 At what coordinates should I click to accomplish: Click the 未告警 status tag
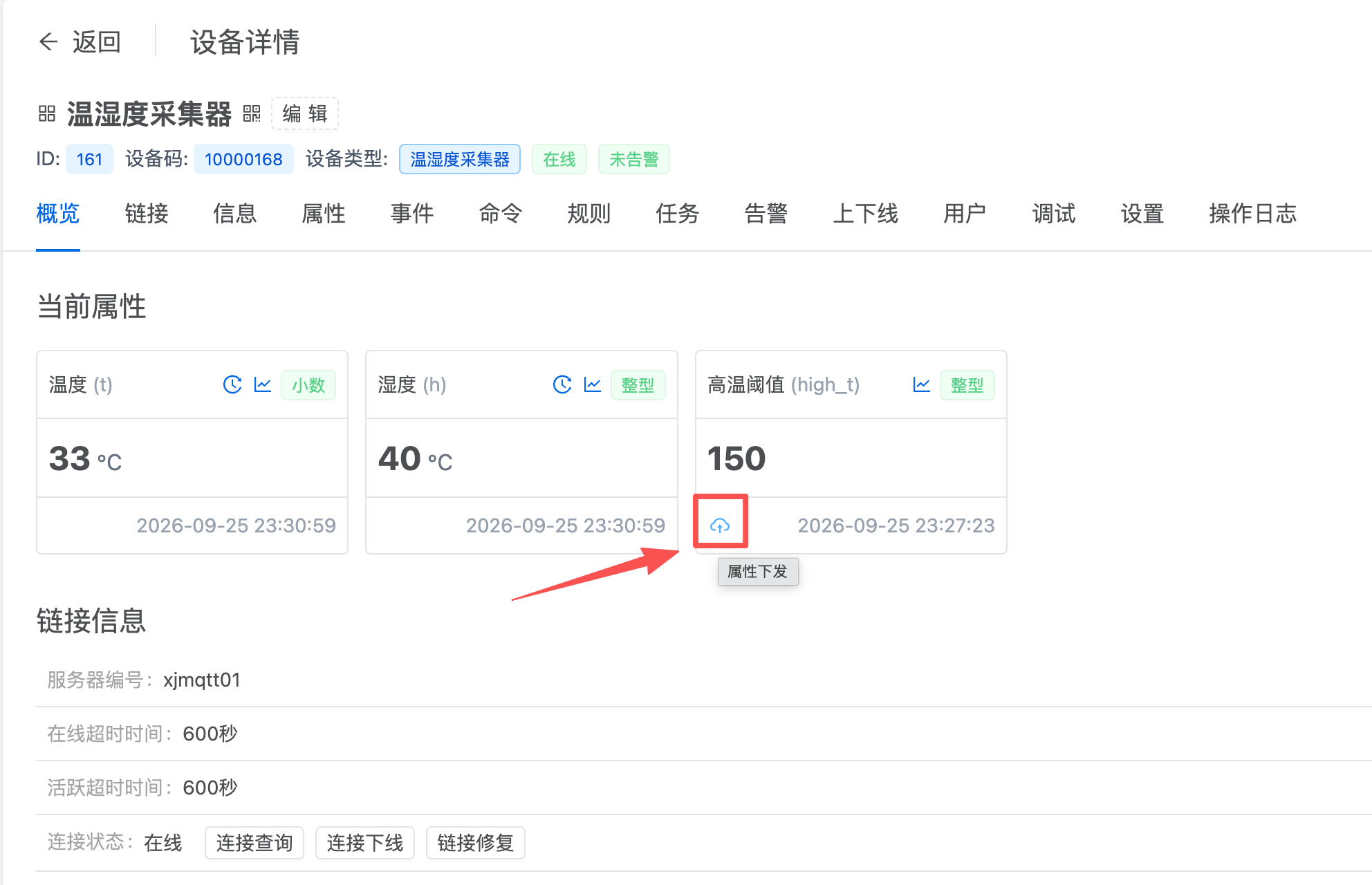[634, 159]
